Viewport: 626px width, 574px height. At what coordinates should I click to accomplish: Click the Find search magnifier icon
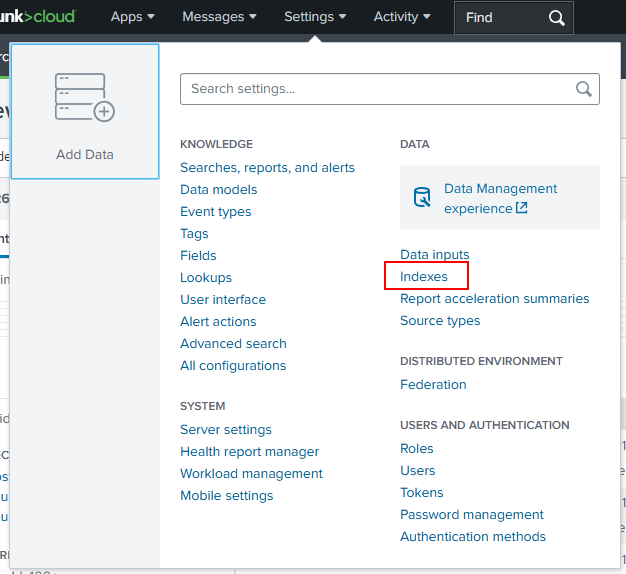557,17
